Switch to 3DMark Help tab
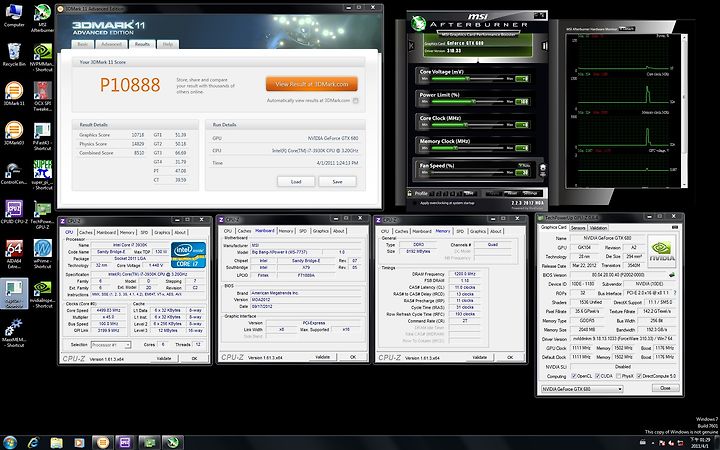 coord(168,44)
